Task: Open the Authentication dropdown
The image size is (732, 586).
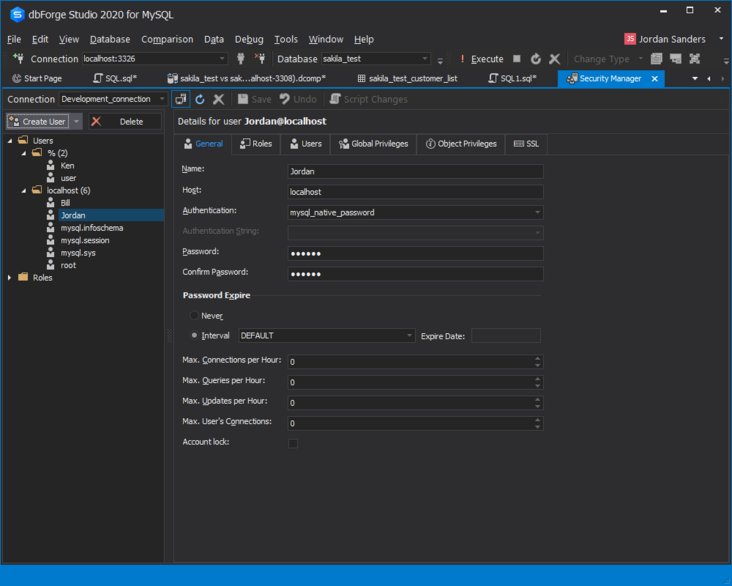Action: coord(538,213)
